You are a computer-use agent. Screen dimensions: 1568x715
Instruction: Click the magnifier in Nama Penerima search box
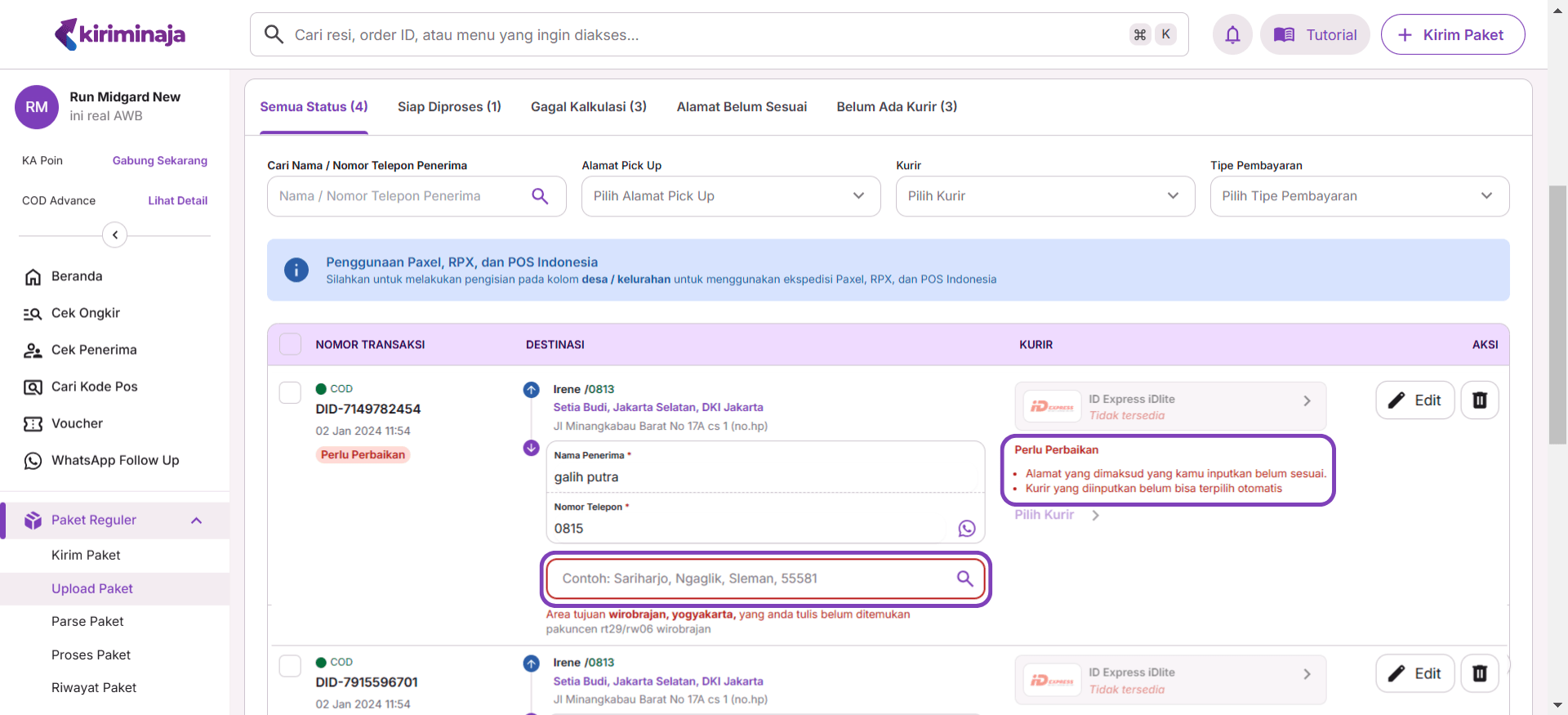(540, 196)
